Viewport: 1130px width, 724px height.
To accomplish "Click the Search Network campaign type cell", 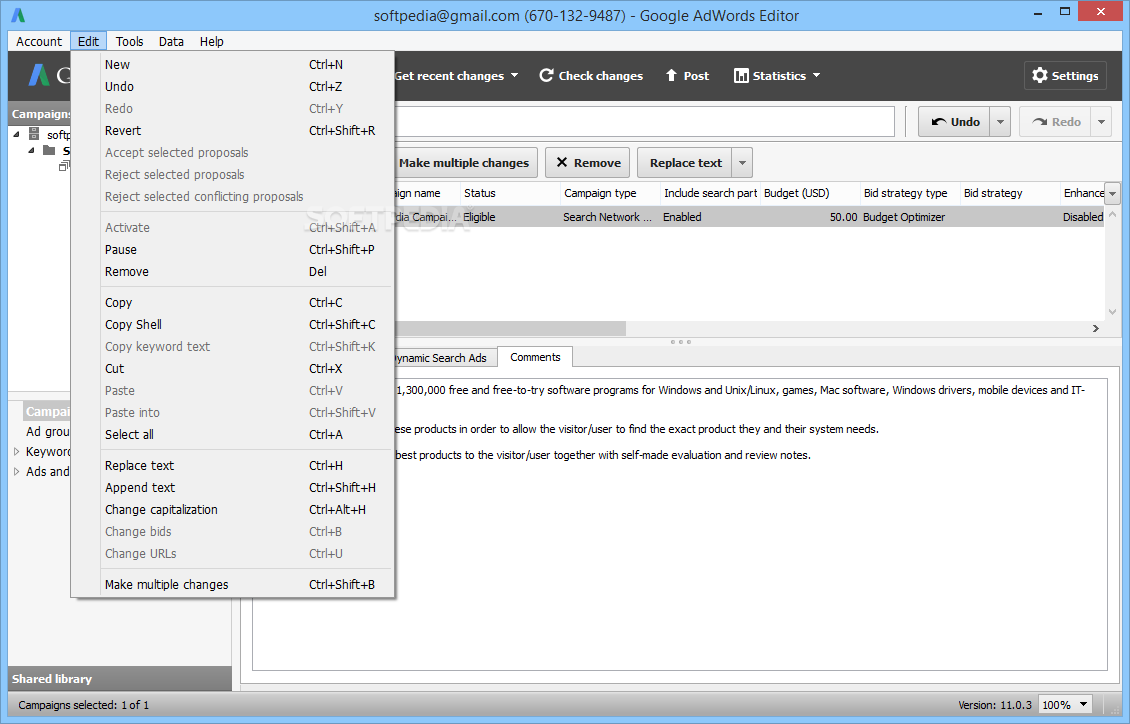I will 610,217.
